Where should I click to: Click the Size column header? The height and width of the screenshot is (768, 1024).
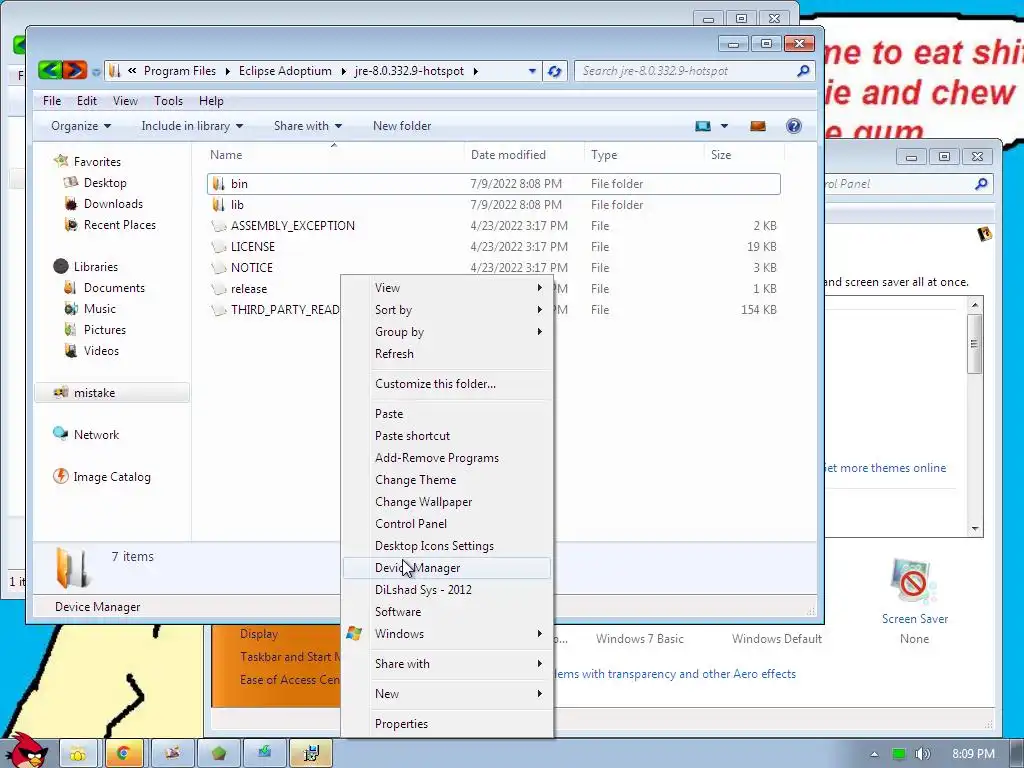[721, 155]
